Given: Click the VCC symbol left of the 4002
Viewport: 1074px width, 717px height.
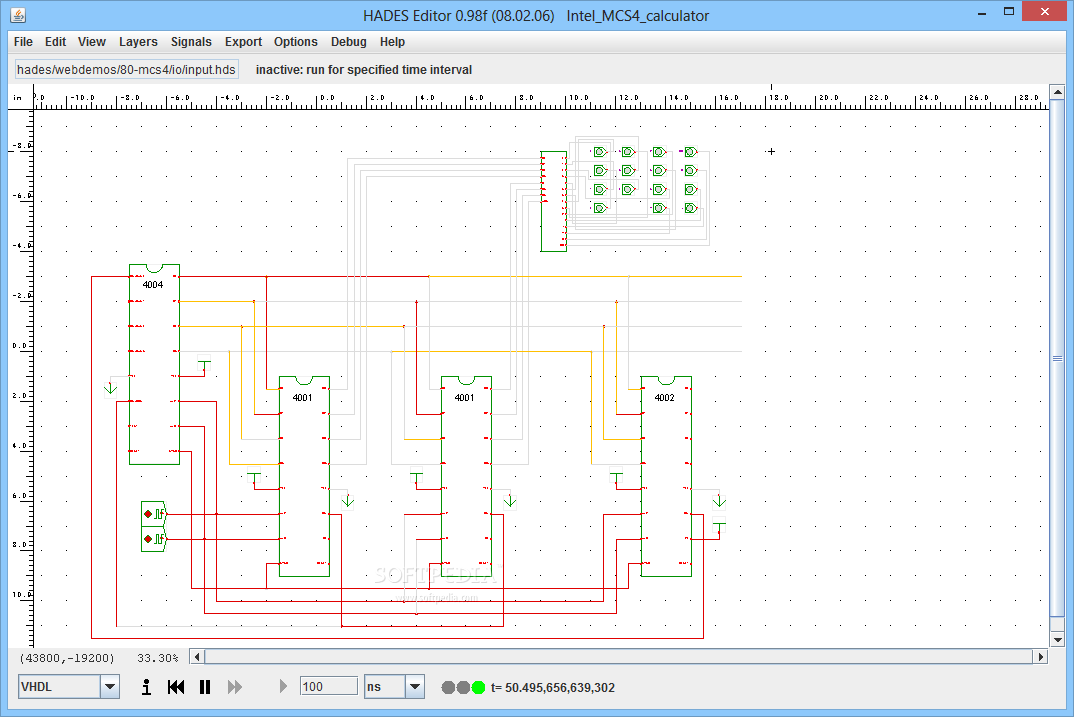Looking at the screenshot, I should pyautogui.click(x=616, y=476).
